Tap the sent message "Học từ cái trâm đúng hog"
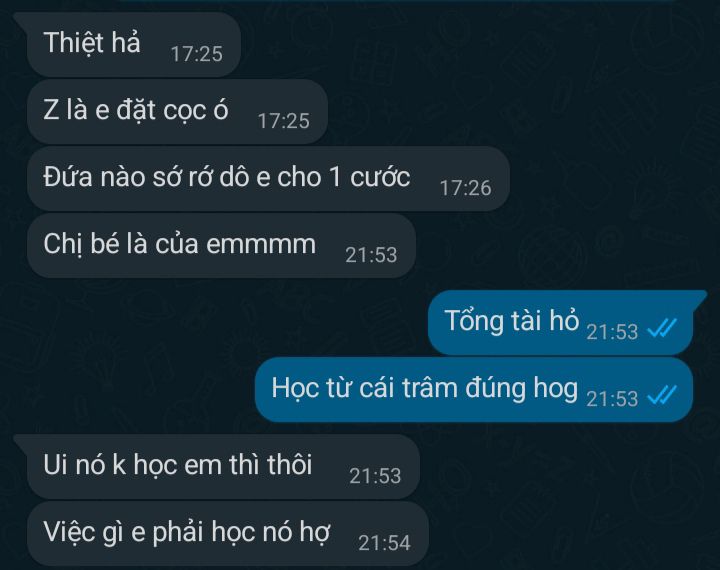The height and width of the screenshot is (570, 720). (x=474, y=390)
